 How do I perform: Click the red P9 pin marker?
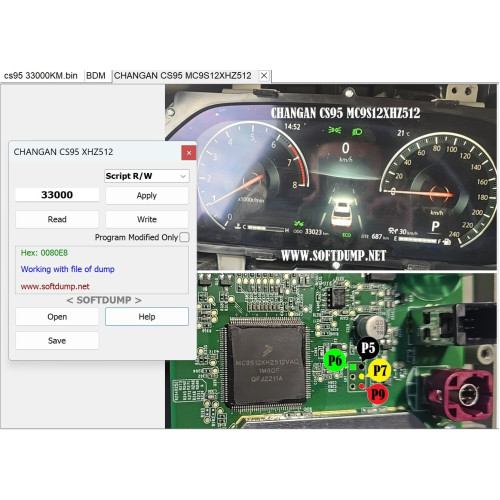pos(378,394)
